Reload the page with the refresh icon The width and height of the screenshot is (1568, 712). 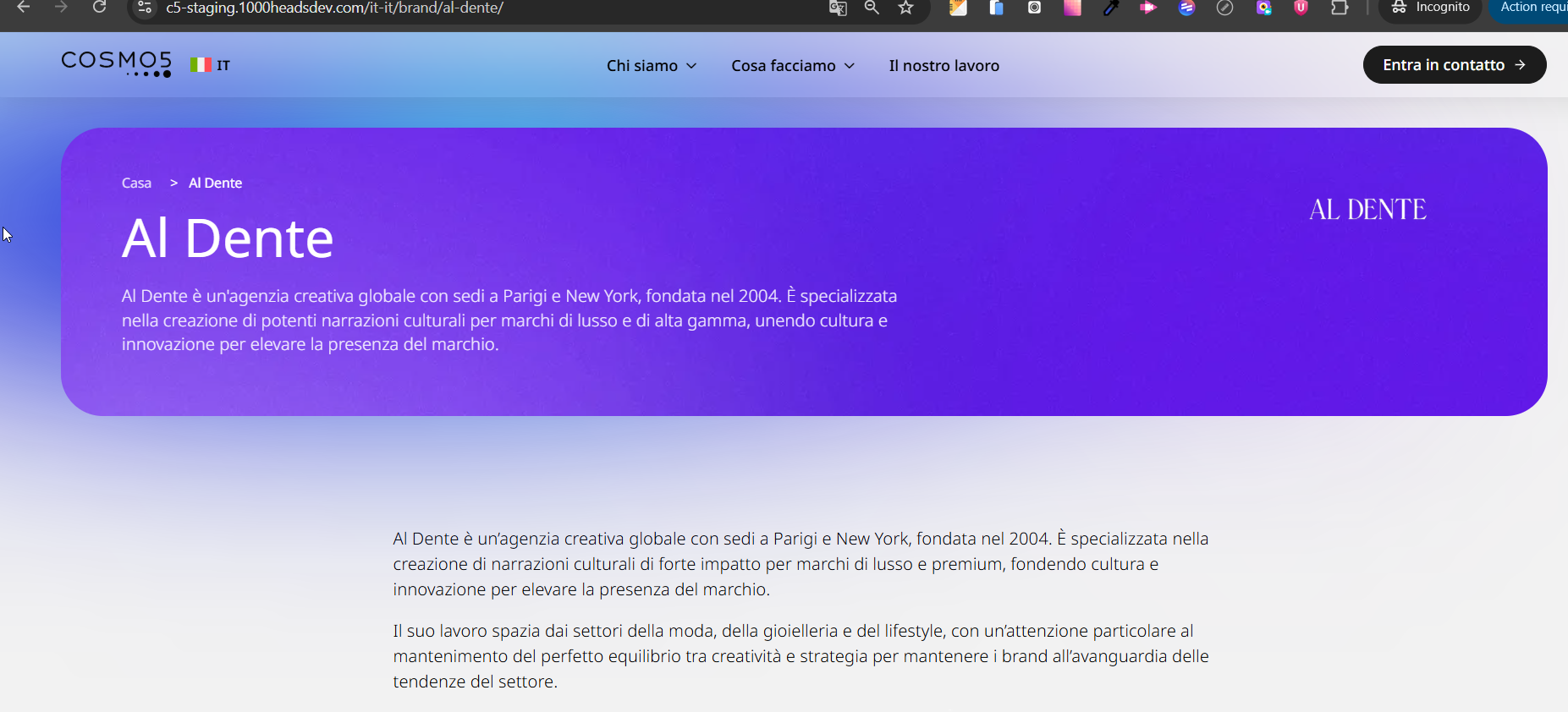tap(99, 7)
